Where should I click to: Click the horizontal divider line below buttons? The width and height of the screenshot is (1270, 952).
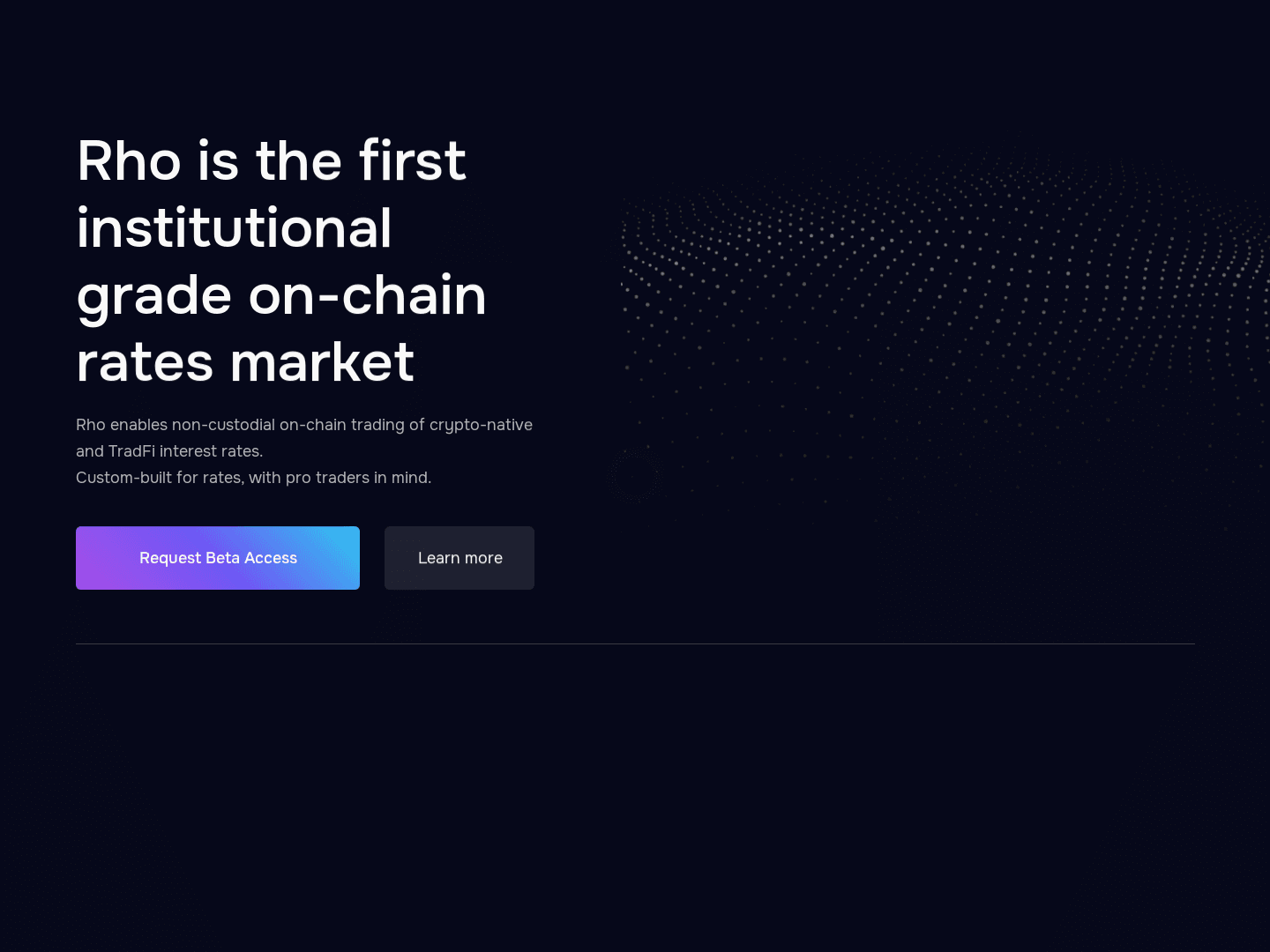tap(635, 643)
